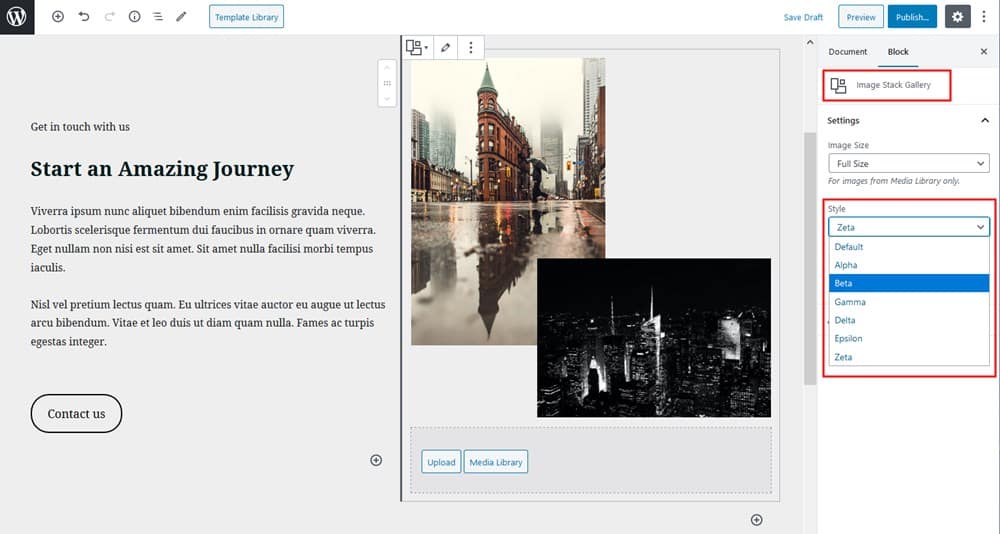This screenshot has height=534, width=1000.
Task: Change block type via Image Stack Gallery icon
Action: tap(417, 47)
